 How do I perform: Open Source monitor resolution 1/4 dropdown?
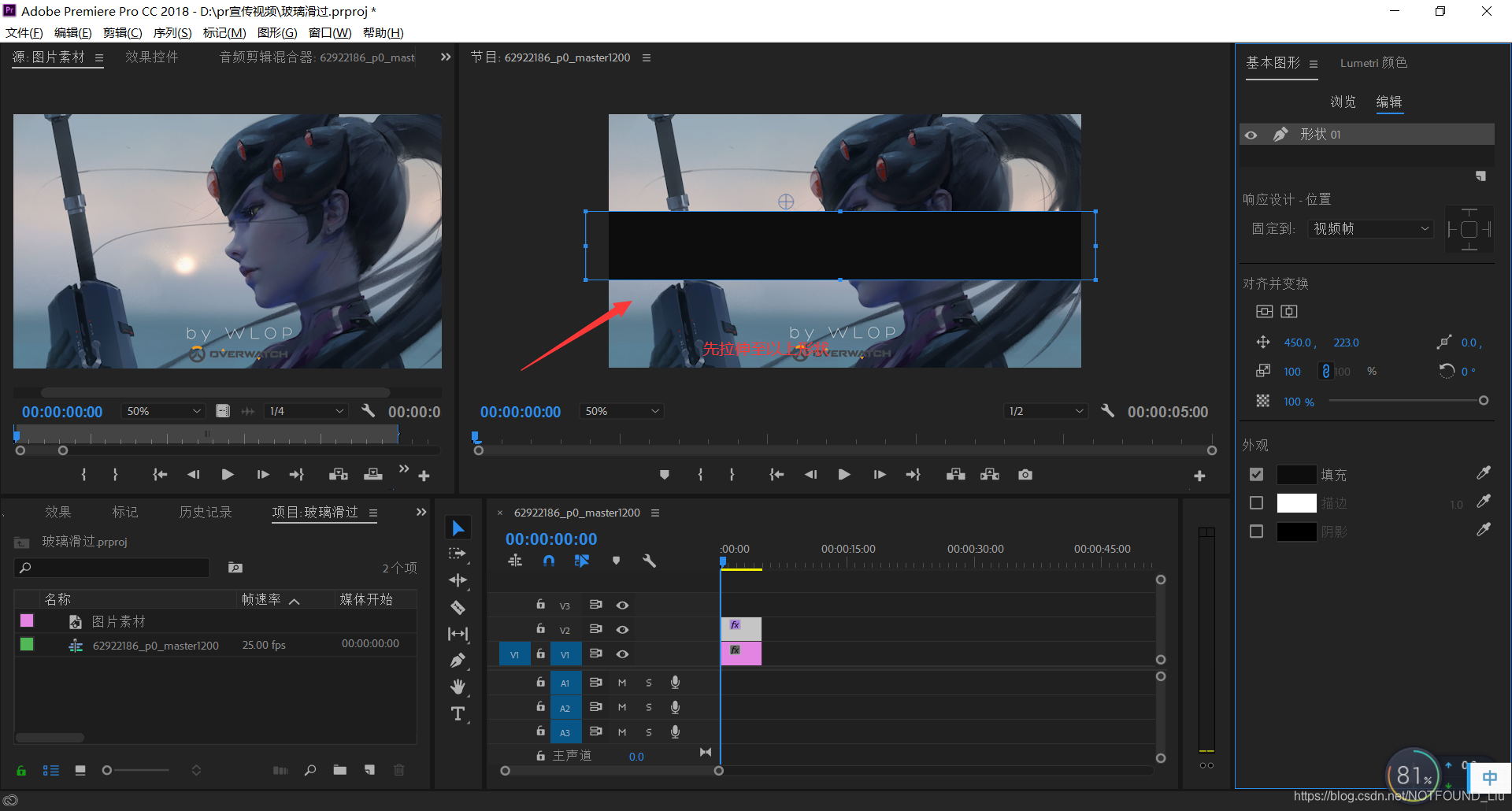coord(306,411)
